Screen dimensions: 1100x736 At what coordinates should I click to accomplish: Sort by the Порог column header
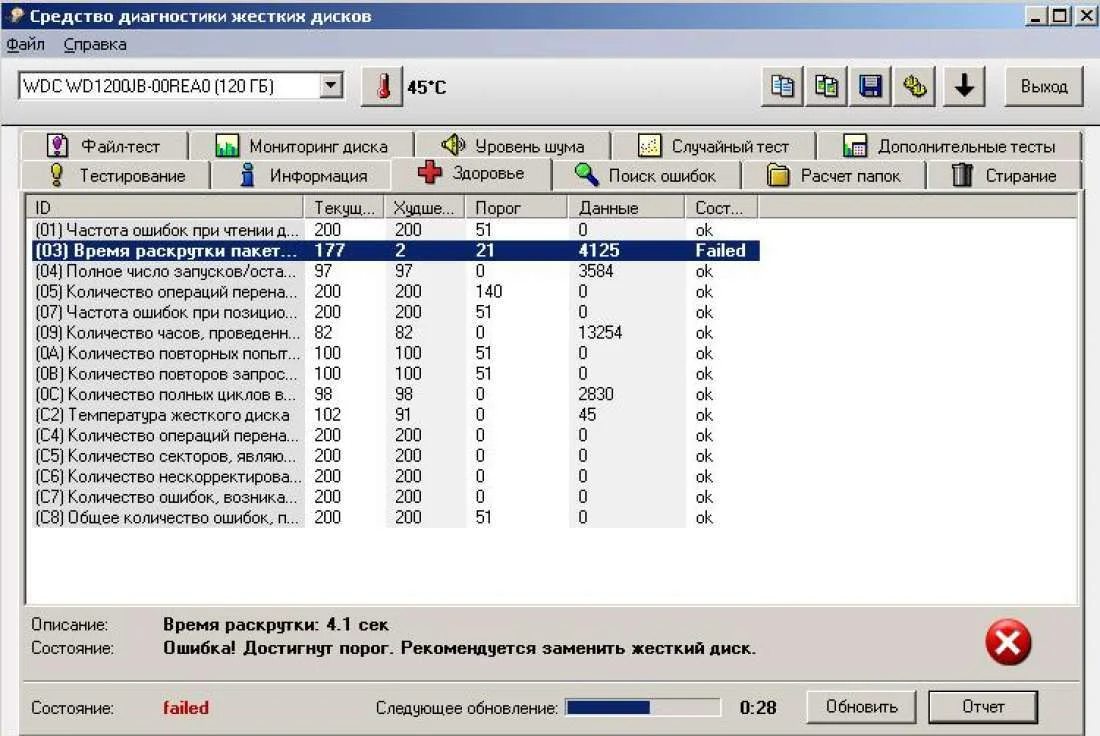516,208
